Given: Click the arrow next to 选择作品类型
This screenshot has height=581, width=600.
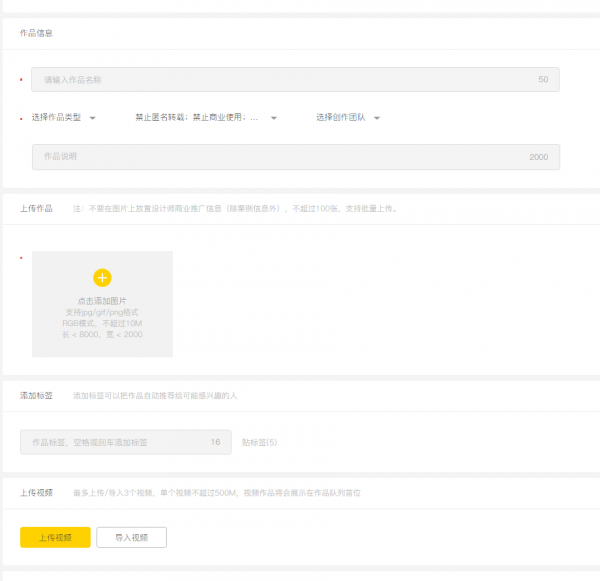Looking at the screenshot, I should pyautogui.click(x=93, y=118).
